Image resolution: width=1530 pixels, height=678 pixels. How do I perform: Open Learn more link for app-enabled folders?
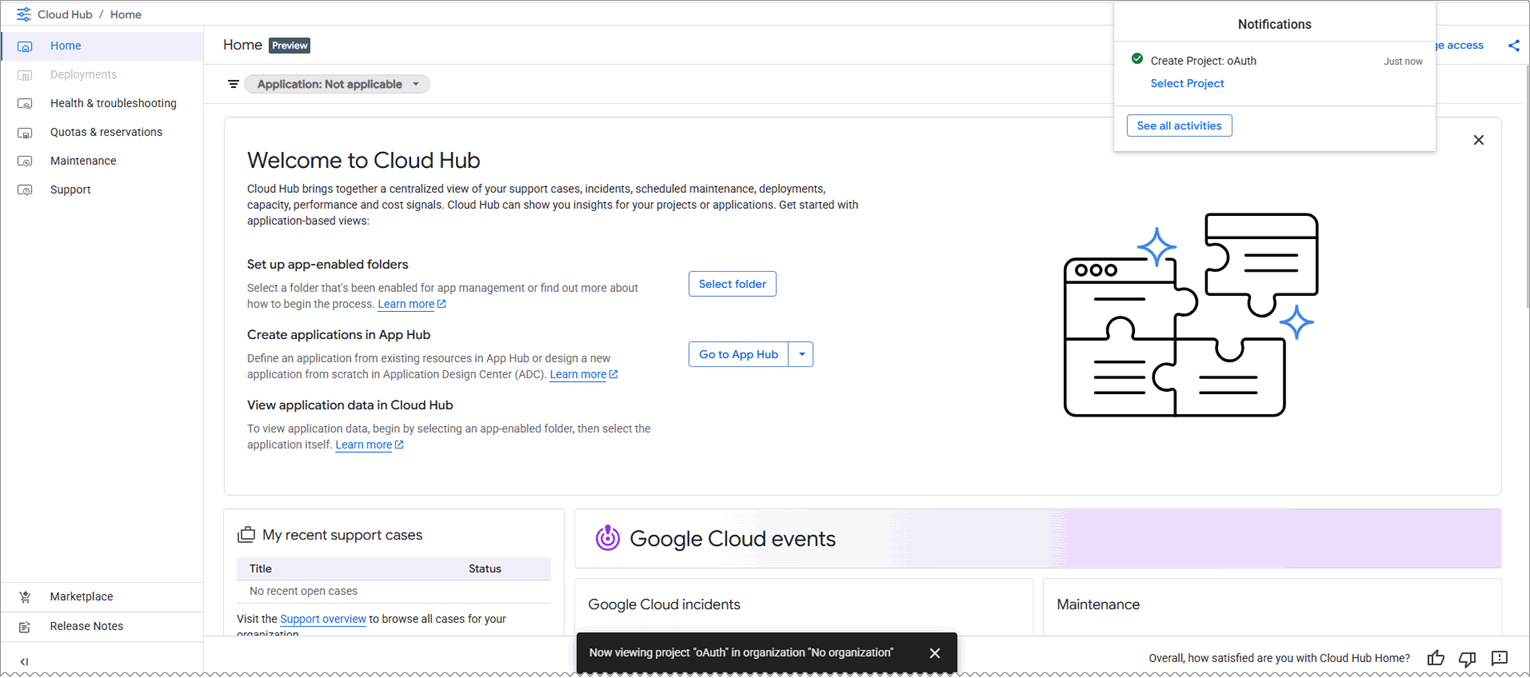412,304
